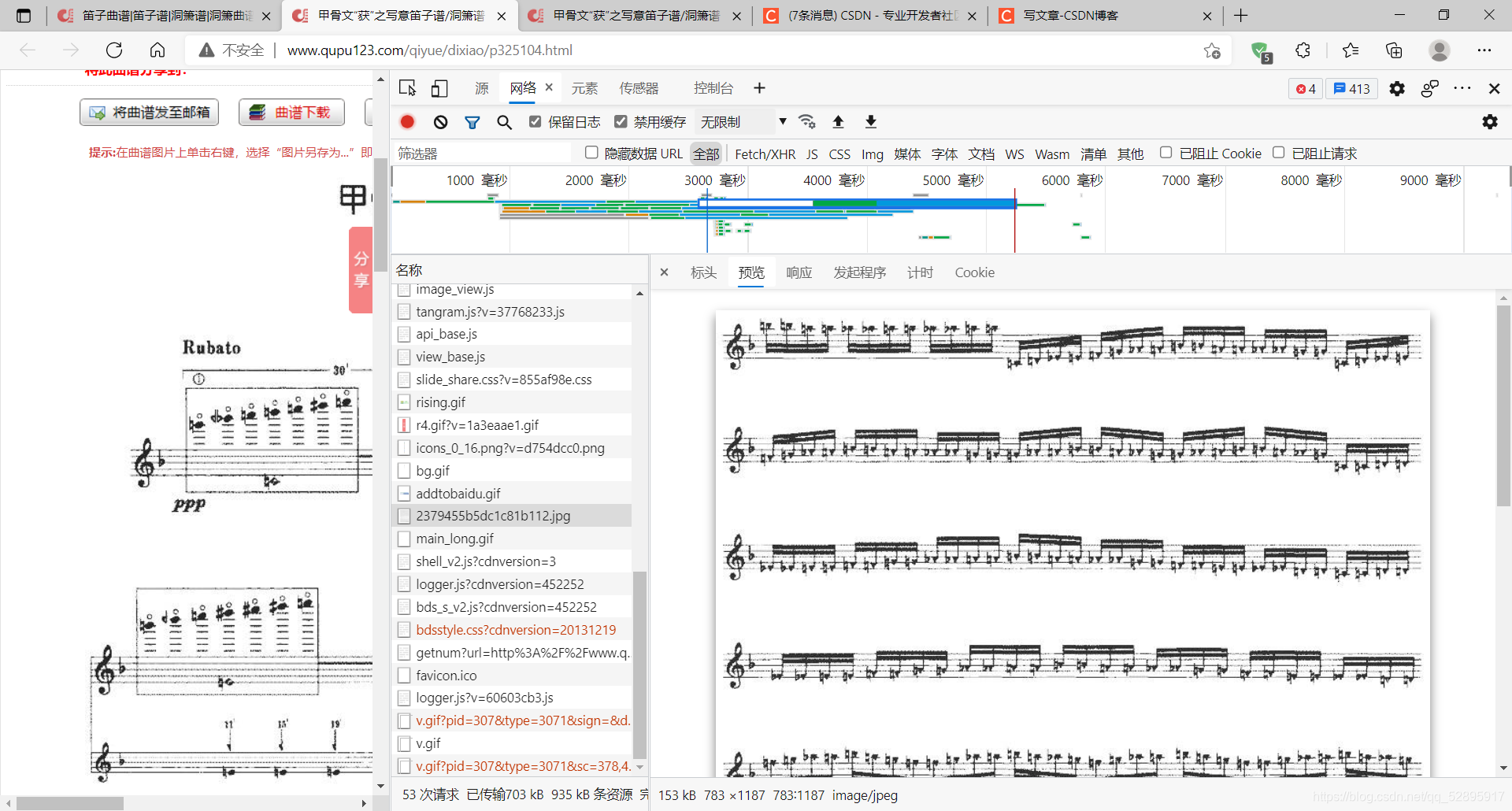1512x811 pixels.
Task: Switch to the 传感器 tab
Action: 639,88
